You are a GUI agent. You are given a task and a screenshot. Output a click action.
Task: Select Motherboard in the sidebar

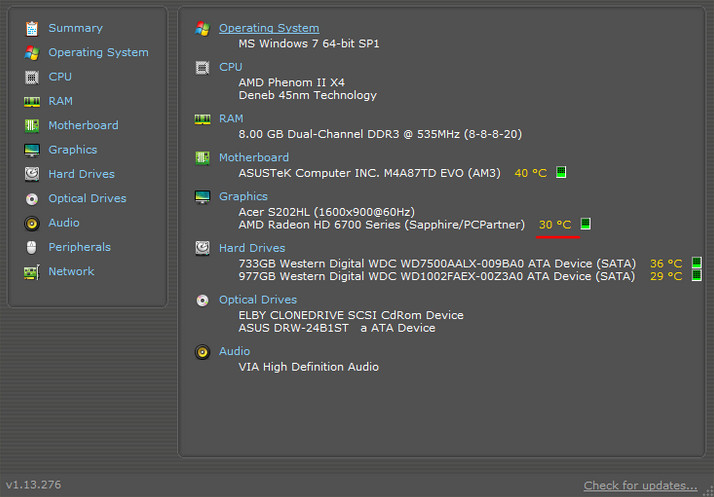(x=83, y=125)
